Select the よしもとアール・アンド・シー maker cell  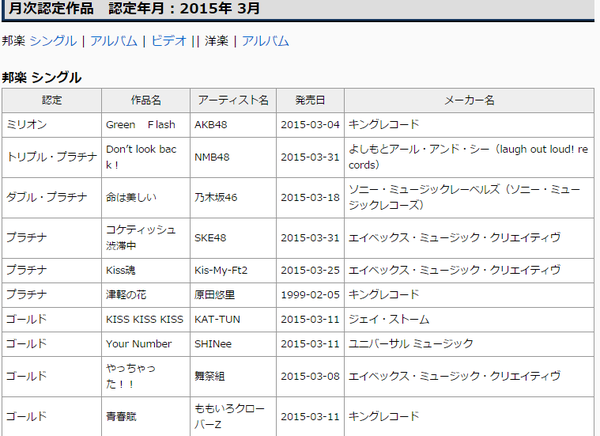pyautogui.click(x=469, y=157)
